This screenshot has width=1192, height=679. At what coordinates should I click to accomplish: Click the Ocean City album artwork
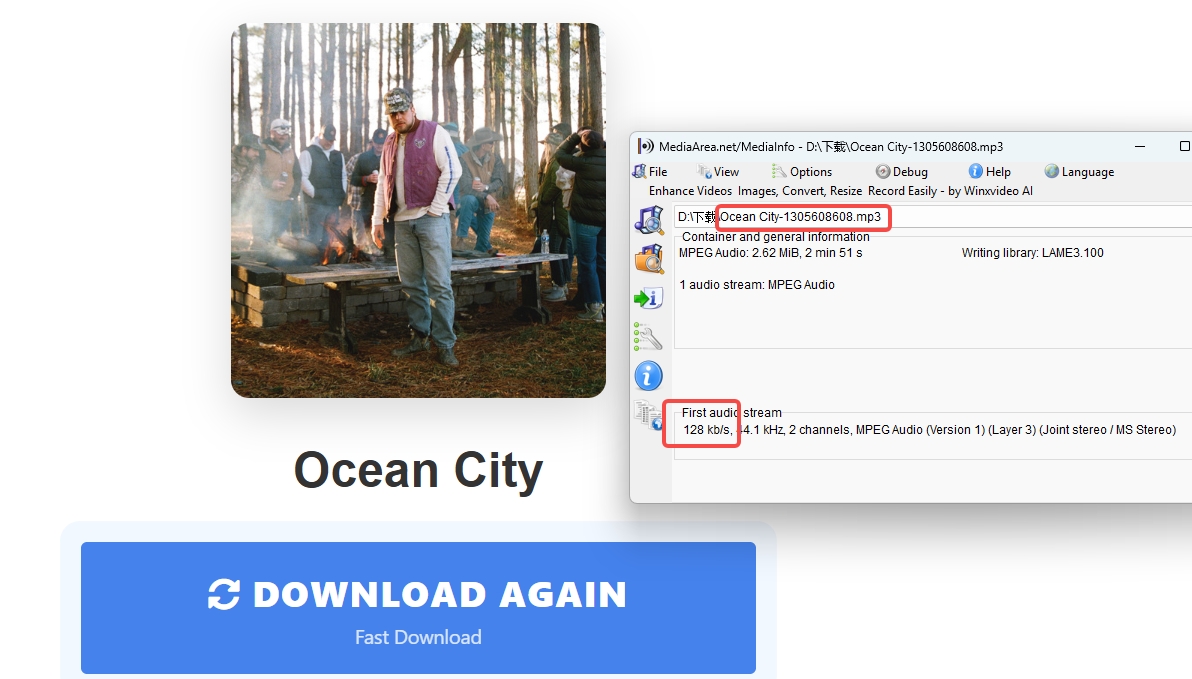click(418, 209)
